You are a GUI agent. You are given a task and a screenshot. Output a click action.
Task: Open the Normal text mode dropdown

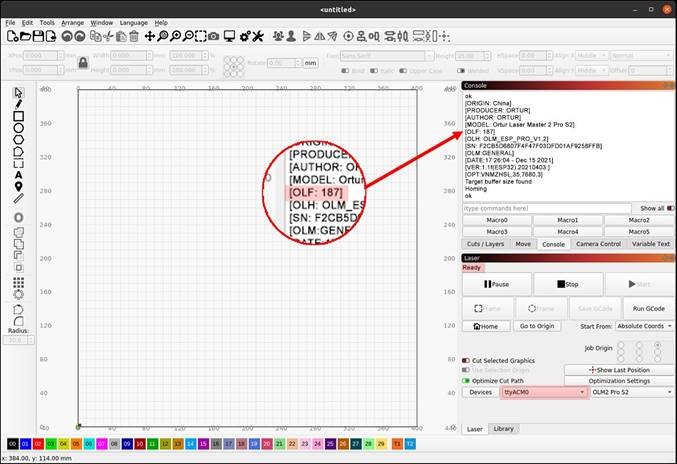tap(641, 56)
